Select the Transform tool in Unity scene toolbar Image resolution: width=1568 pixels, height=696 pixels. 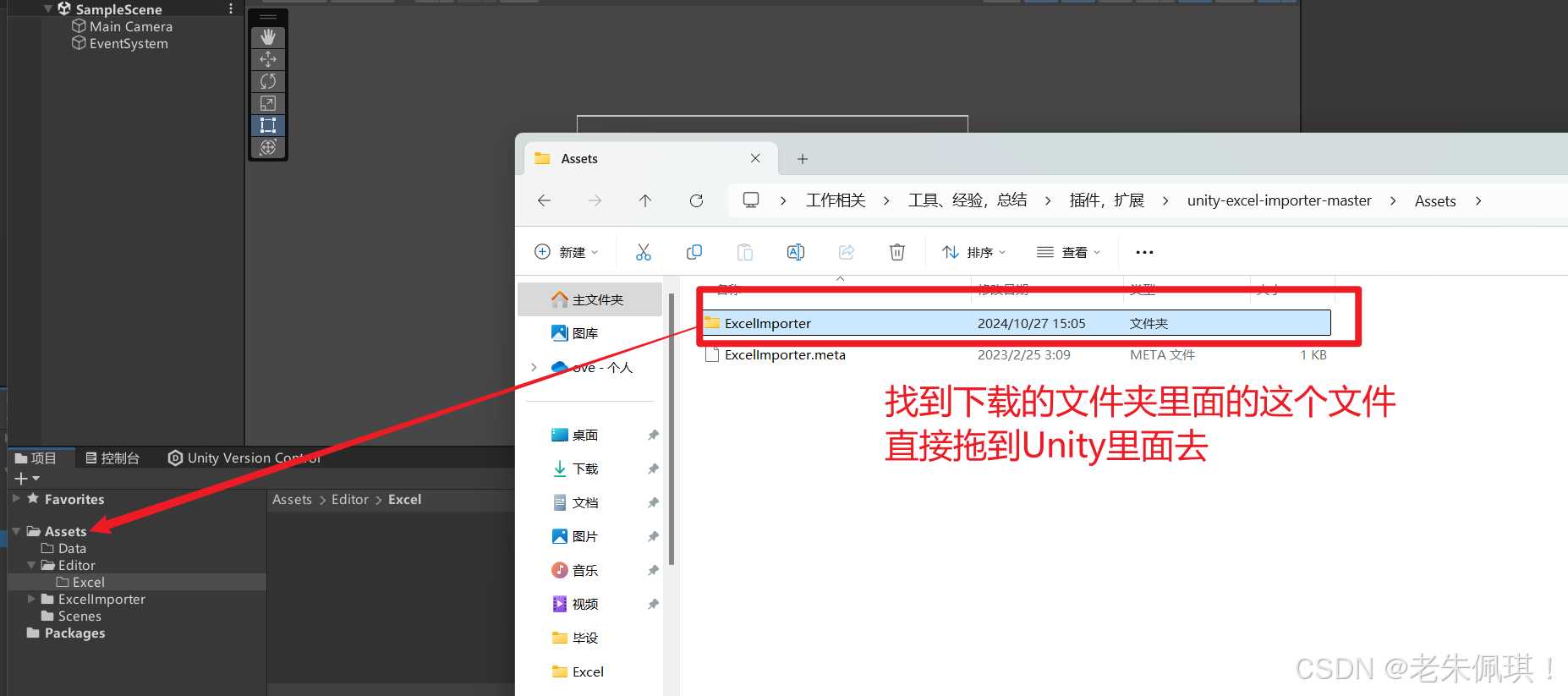268,147
